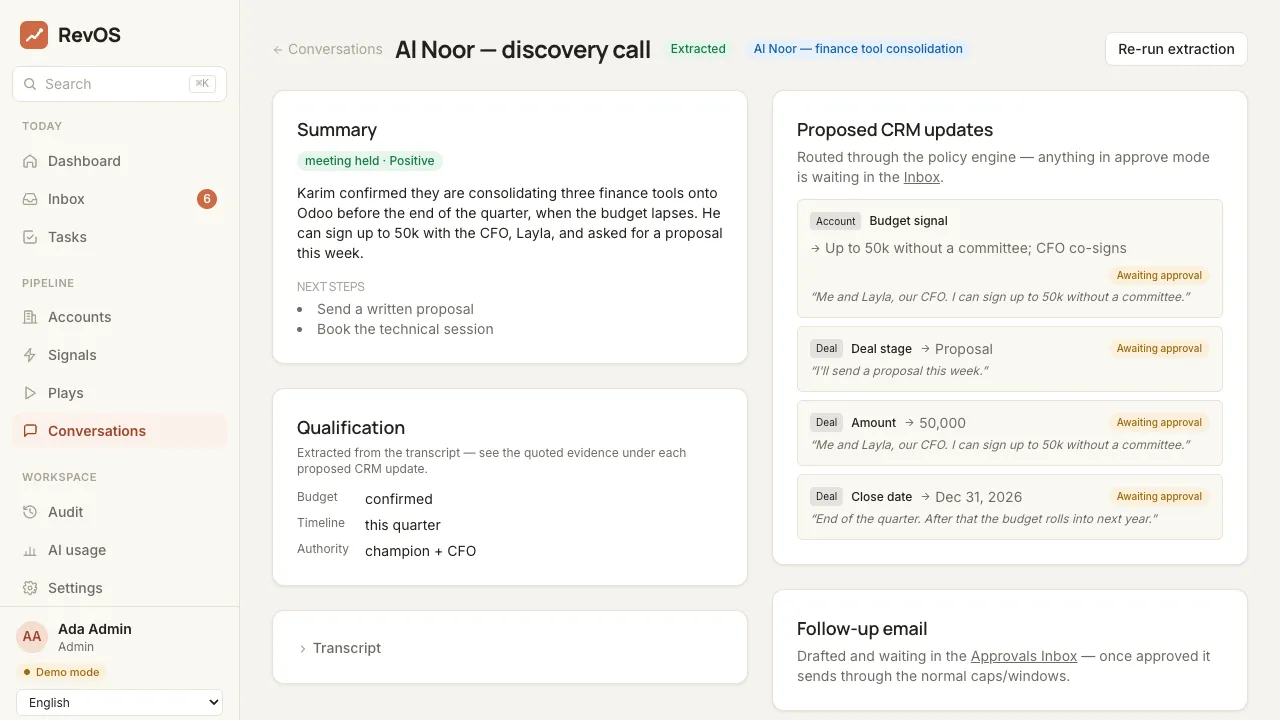
Task: Click the Al Noor finance tool consolidation tag
Action: pos(858,48)
